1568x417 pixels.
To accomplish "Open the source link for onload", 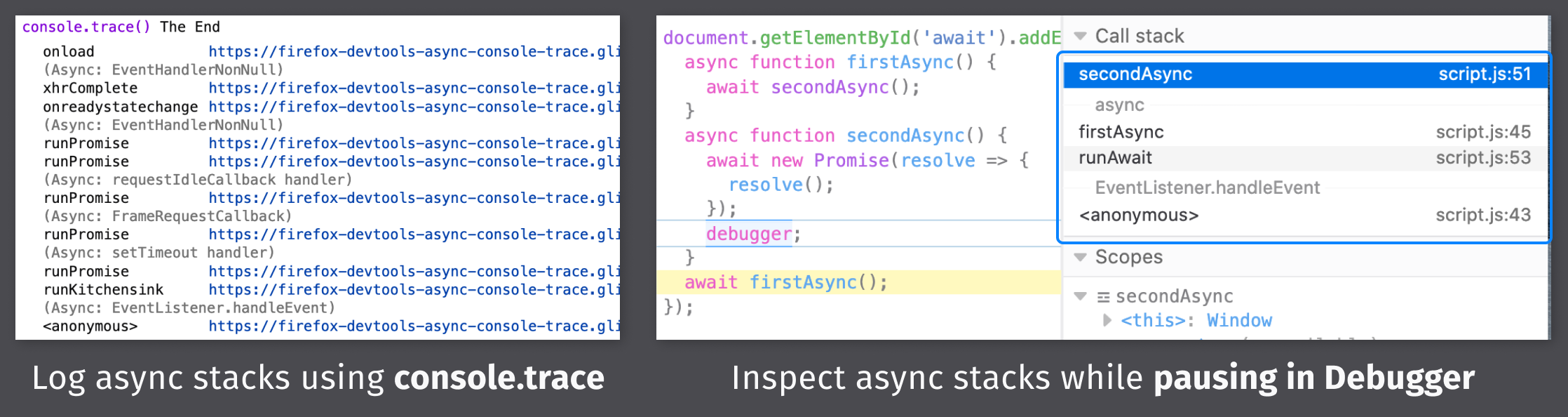I will 414,52.
